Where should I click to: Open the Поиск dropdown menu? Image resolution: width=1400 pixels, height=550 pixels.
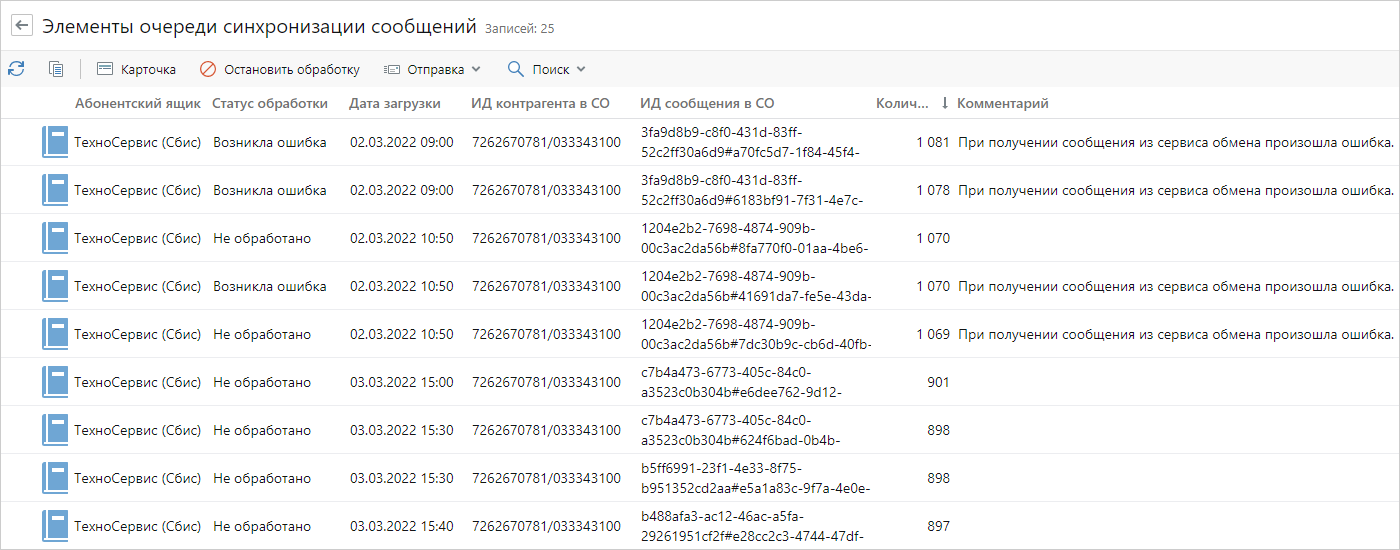[546, 69]
